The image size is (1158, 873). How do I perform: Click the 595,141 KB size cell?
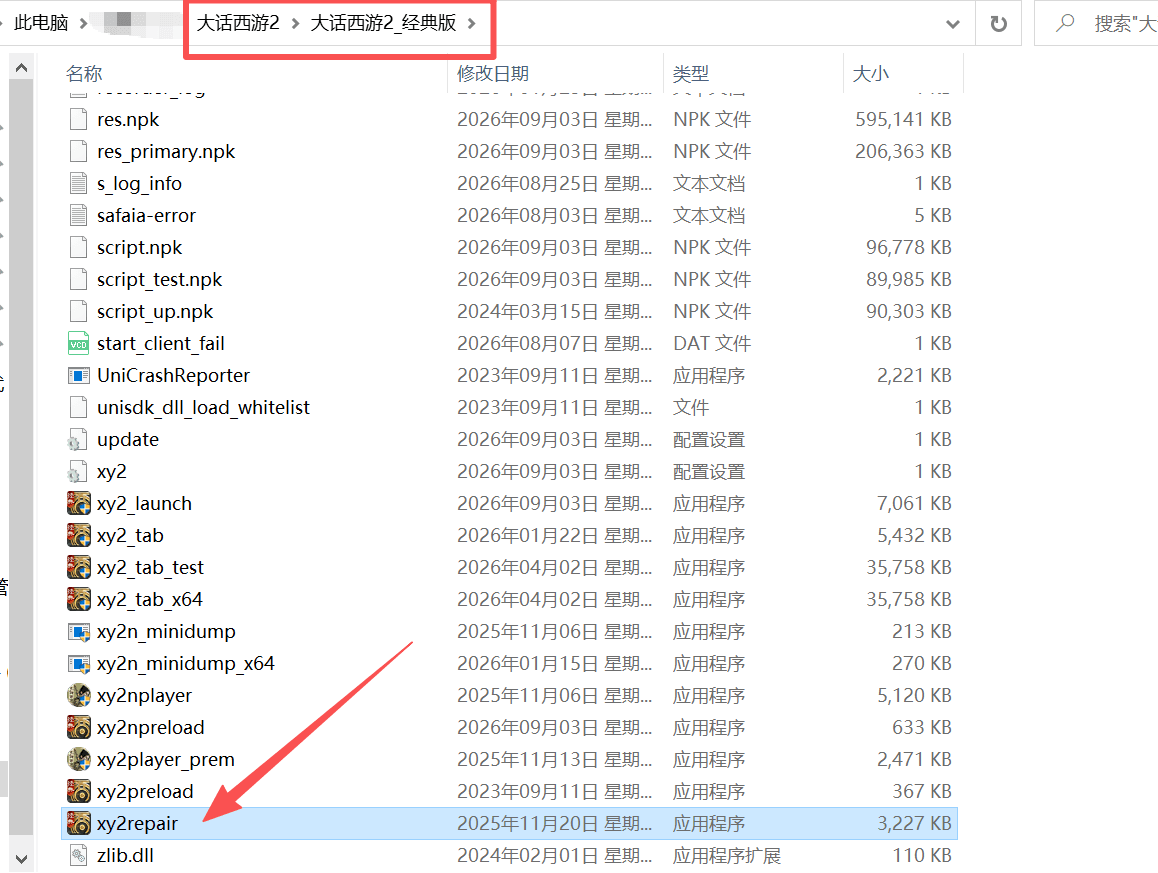click(903, 120)
